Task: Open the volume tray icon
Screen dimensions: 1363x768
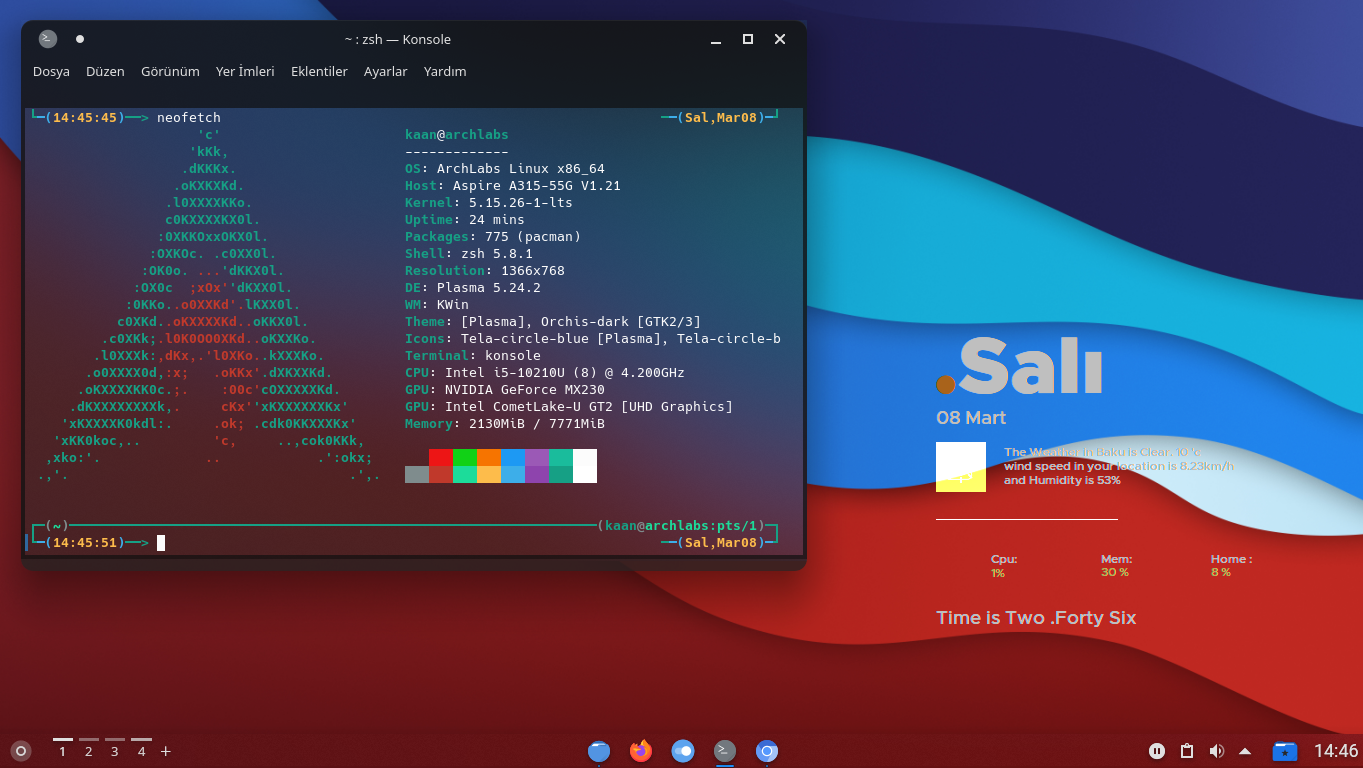Action: pyautogui.click(x=1217, y=751)
